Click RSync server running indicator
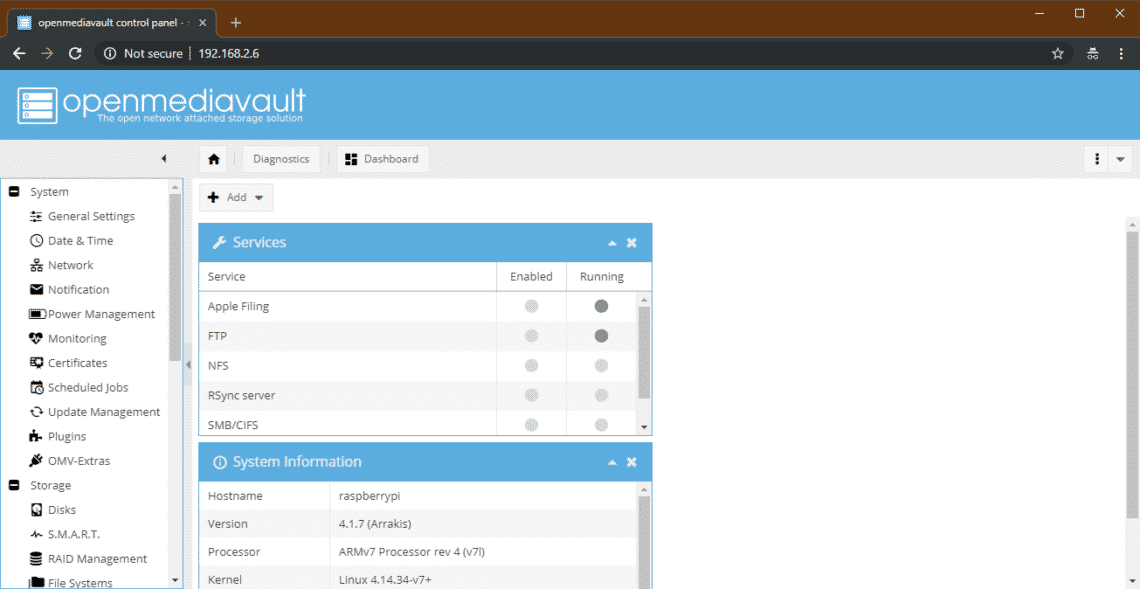This screenshot has height=589, width=1140. tap(601, 396)
